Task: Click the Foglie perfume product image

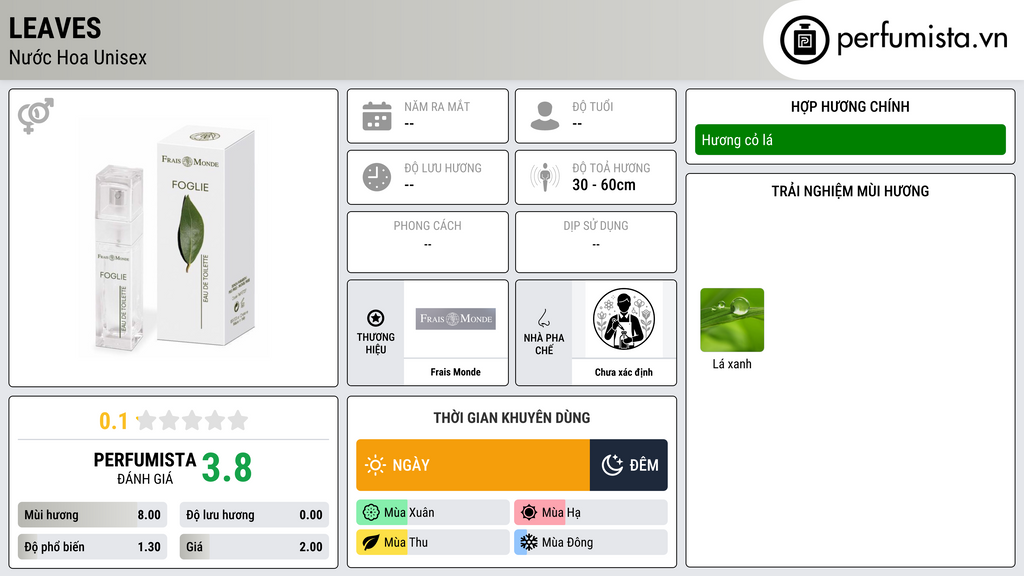Action: 174,238
